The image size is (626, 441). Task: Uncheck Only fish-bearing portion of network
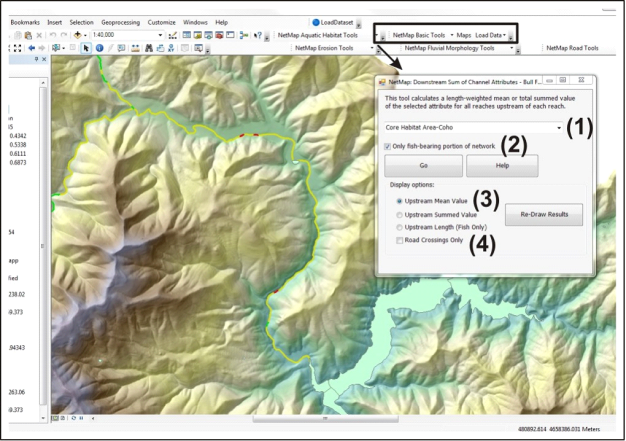388,147
